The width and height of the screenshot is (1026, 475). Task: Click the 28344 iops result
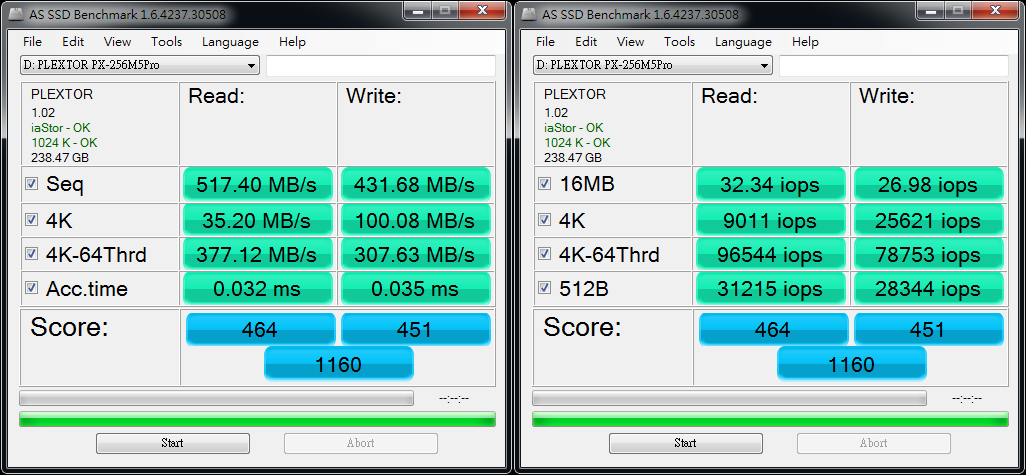(929, 289)
